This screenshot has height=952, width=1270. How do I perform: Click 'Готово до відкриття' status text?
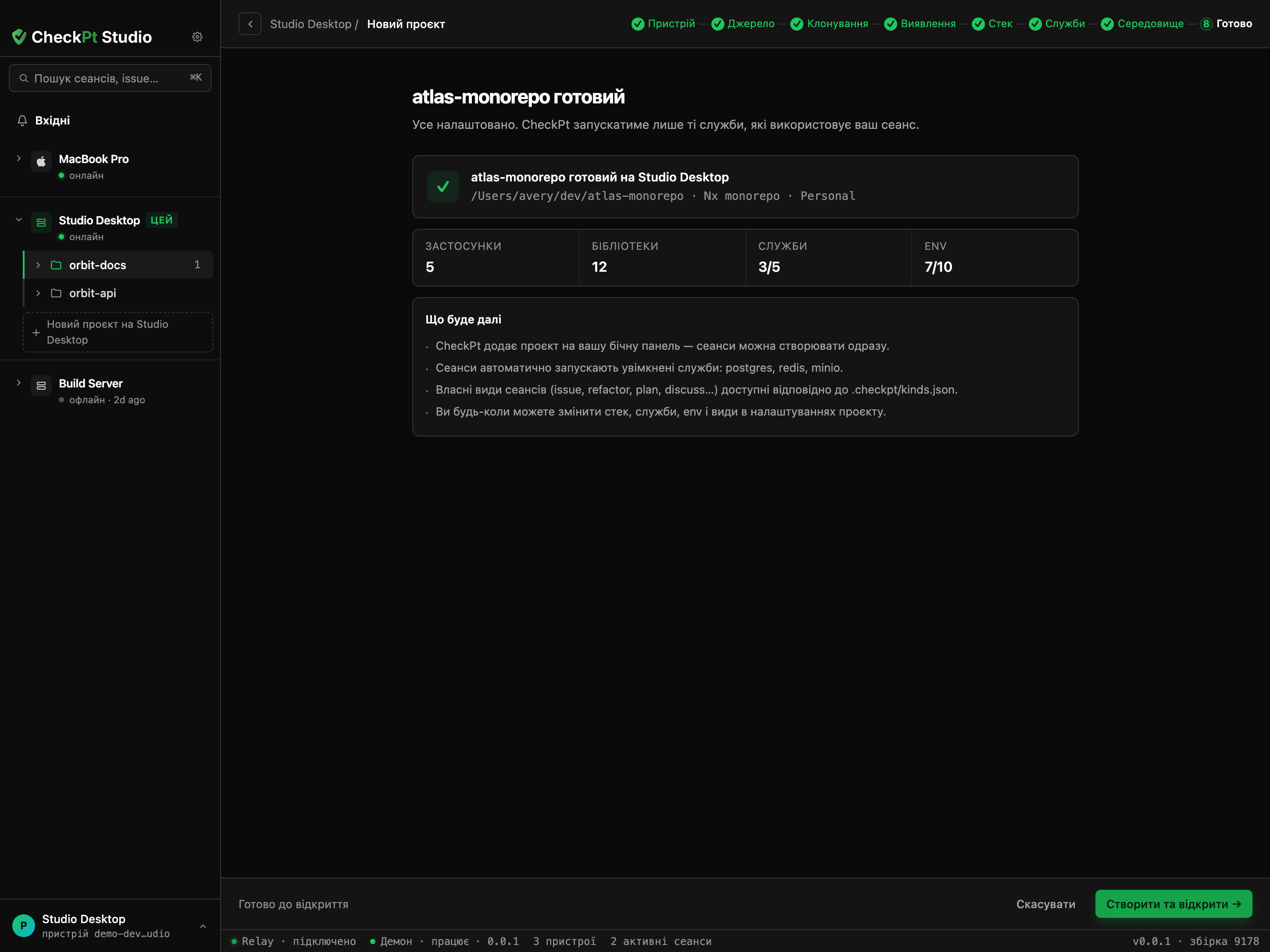coord(293,904)
